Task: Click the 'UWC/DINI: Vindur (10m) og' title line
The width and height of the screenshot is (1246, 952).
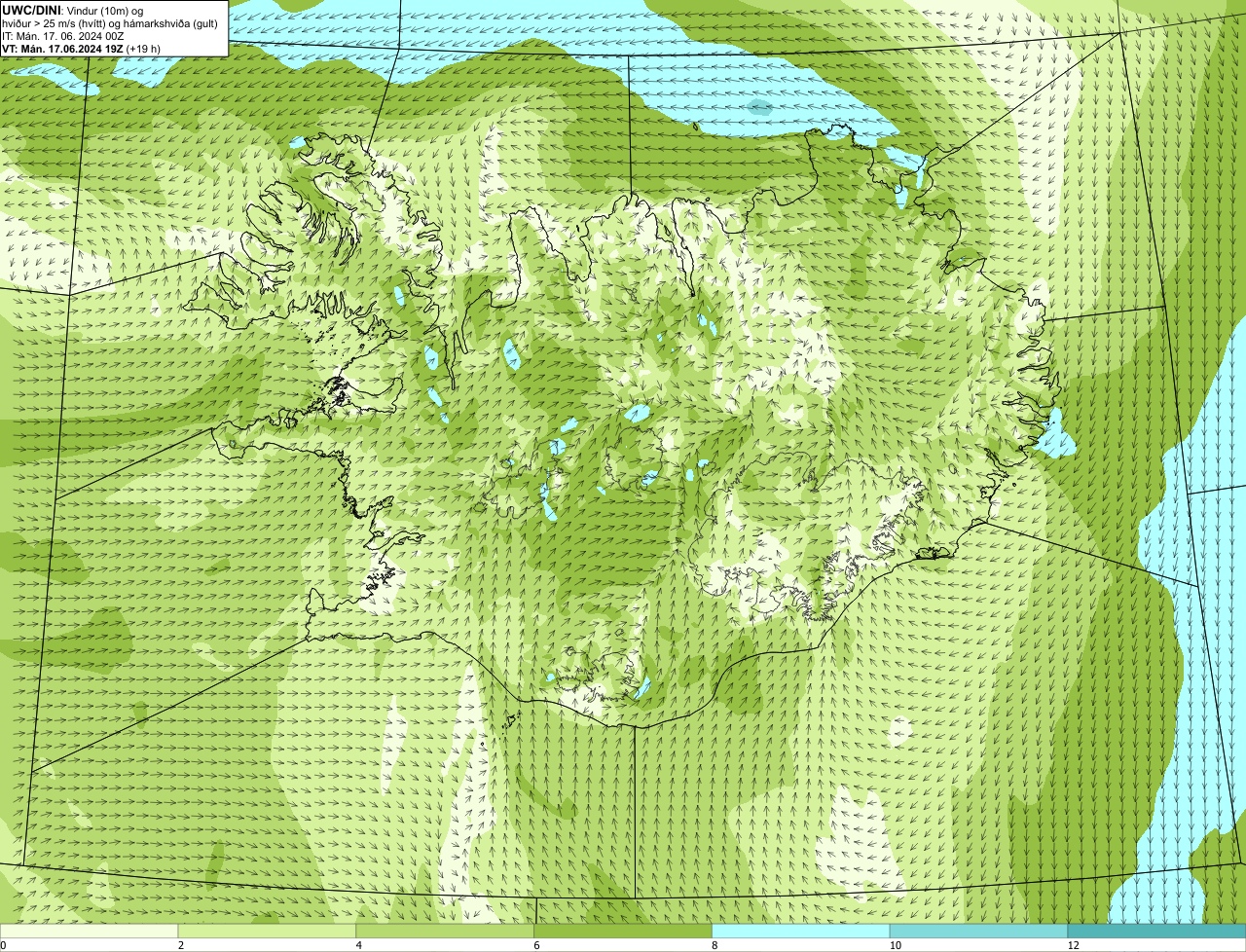Action: [x=73, y=10]
